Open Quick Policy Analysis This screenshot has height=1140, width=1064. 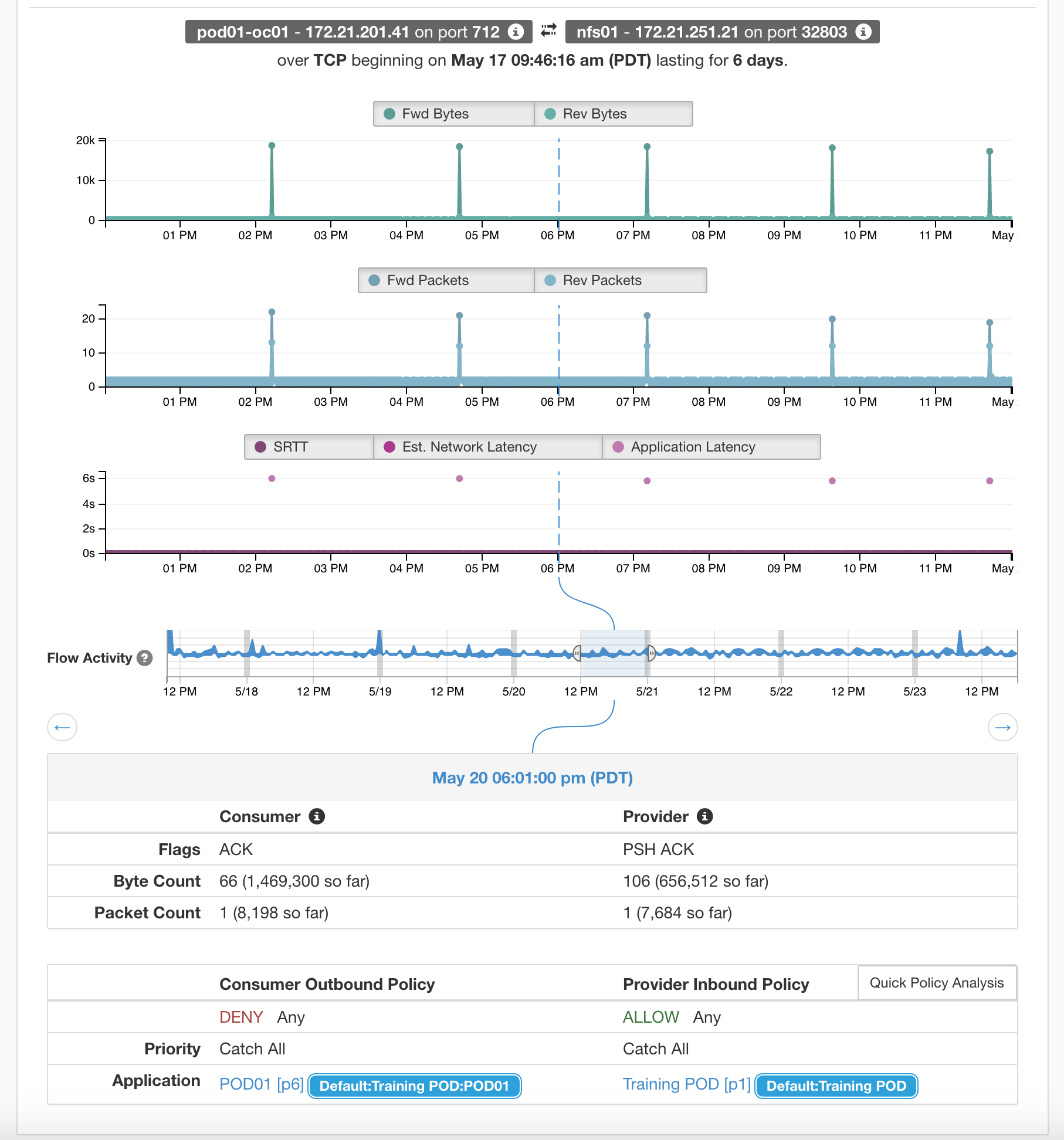coord(936,983)
